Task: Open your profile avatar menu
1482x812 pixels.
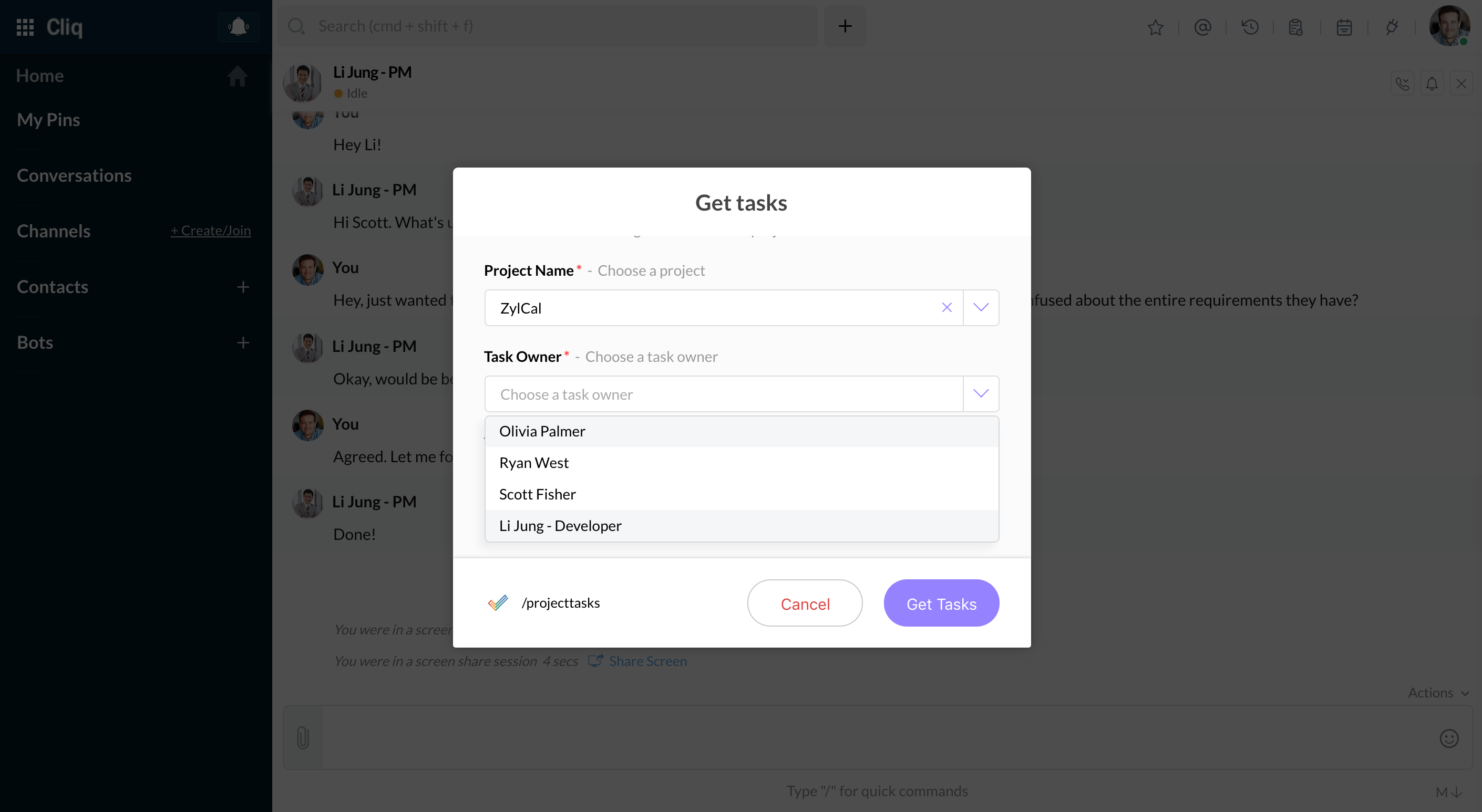Action: click(1449, 26)
